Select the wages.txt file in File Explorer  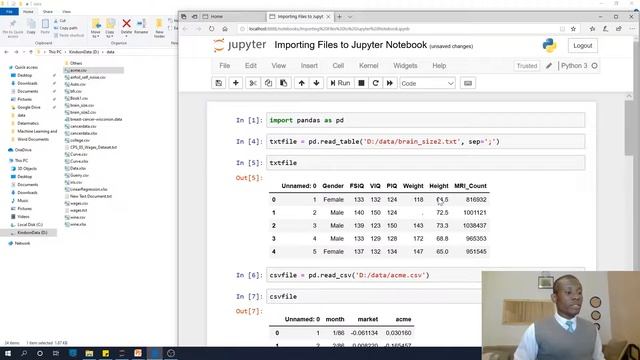pyautogui.click(x=76, y=210)
